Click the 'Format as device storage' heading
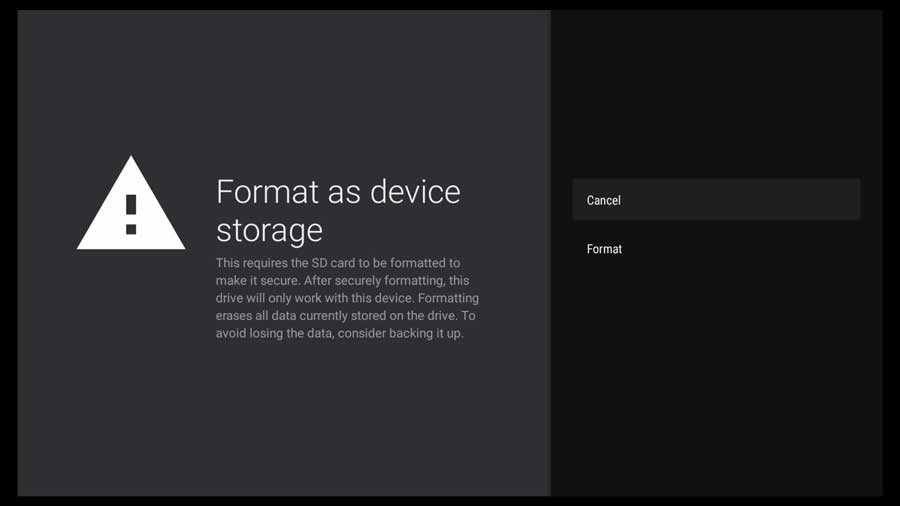The image size is (900, 506). pyautogui.click(x=338, y=211)
